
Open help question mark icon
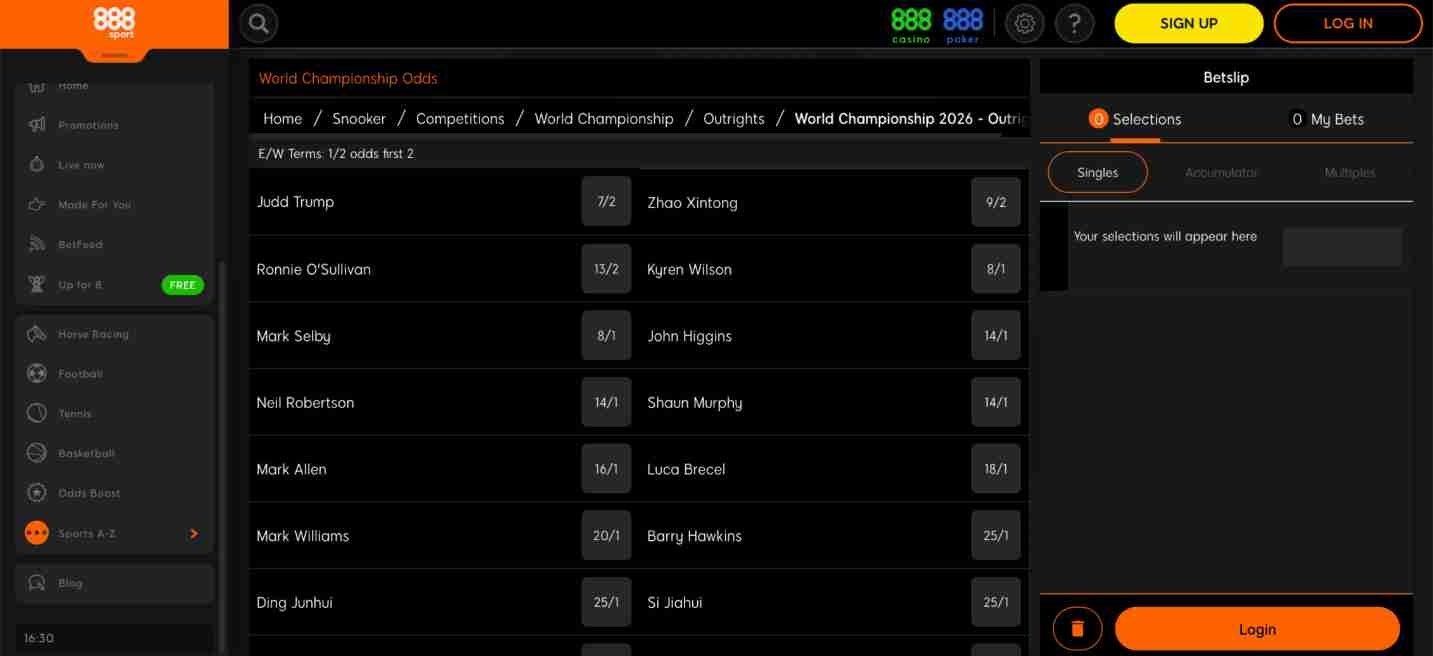[x=1075, y=23]
